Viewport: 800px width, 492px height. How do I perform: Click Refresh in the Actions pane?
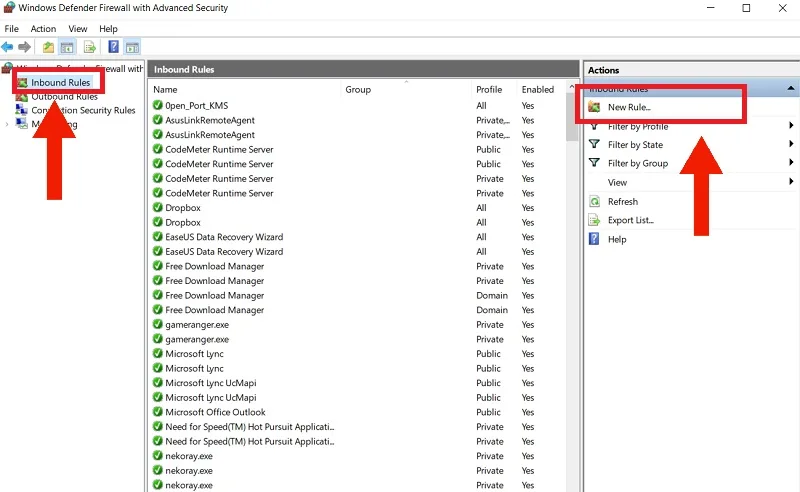point(622,202)
